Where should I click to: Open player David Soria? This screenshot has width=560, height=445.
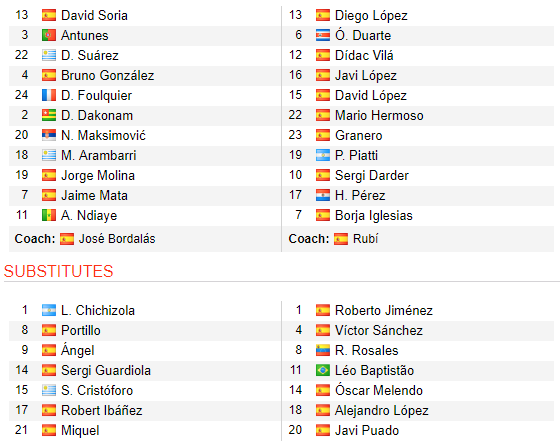pyautogui.click(x=94, y=15)
